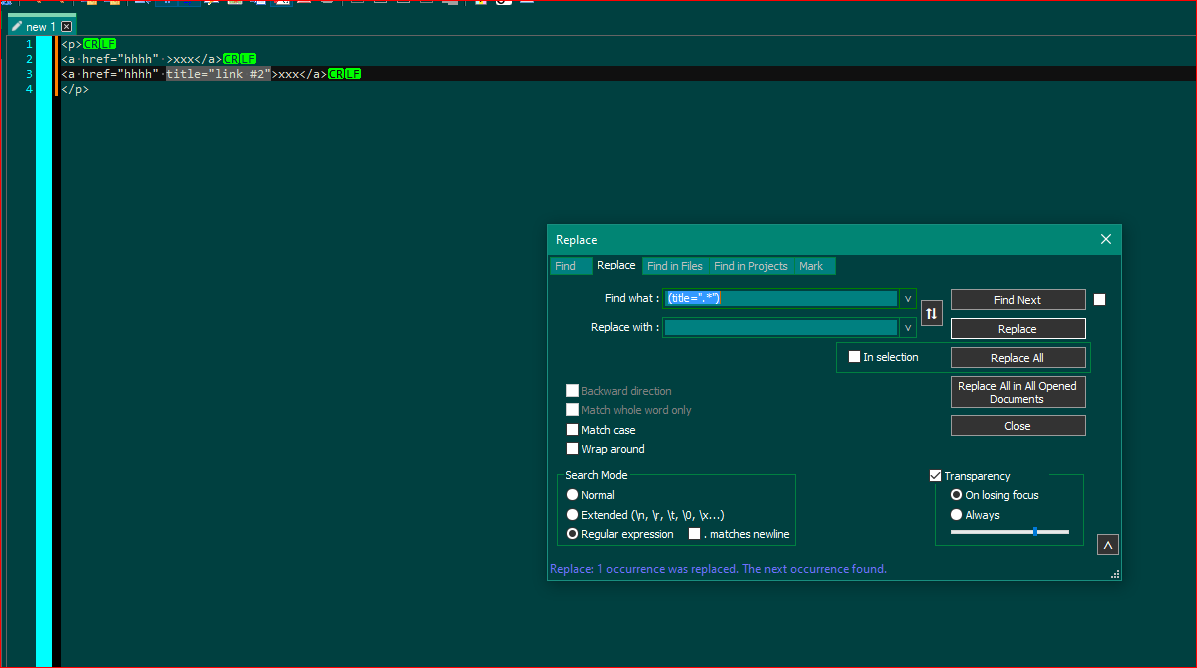Enable the In selection checkbox
This screenshot has height=668, width=1197.
point(854,357)
